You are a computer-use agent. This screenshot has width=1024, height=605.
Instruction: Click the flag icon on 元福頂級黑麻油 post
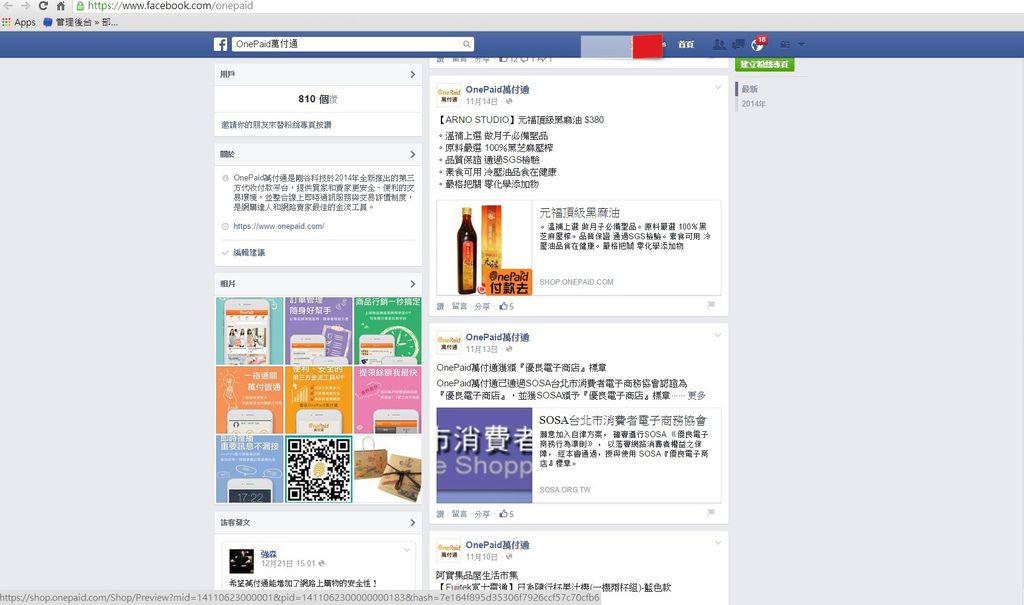711,305
